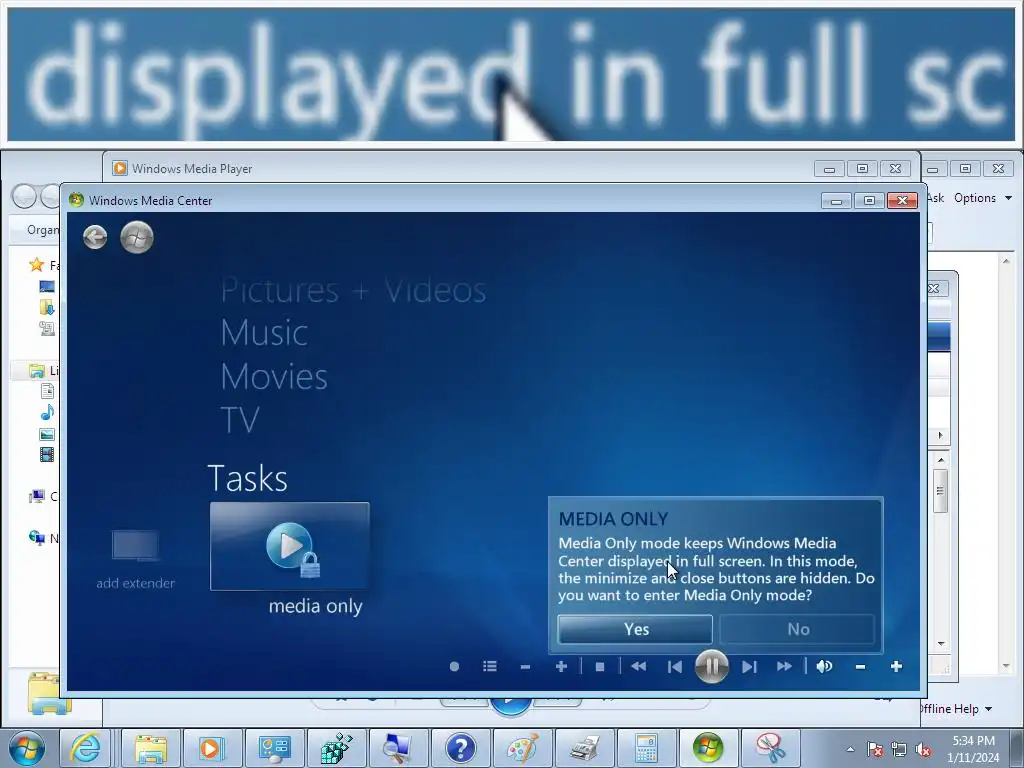Image resolution: width=1024 pixels, height=768 pixels.
Task: Open the Windows Start orb
Action: pyautogui.click(x=27, y=748)
